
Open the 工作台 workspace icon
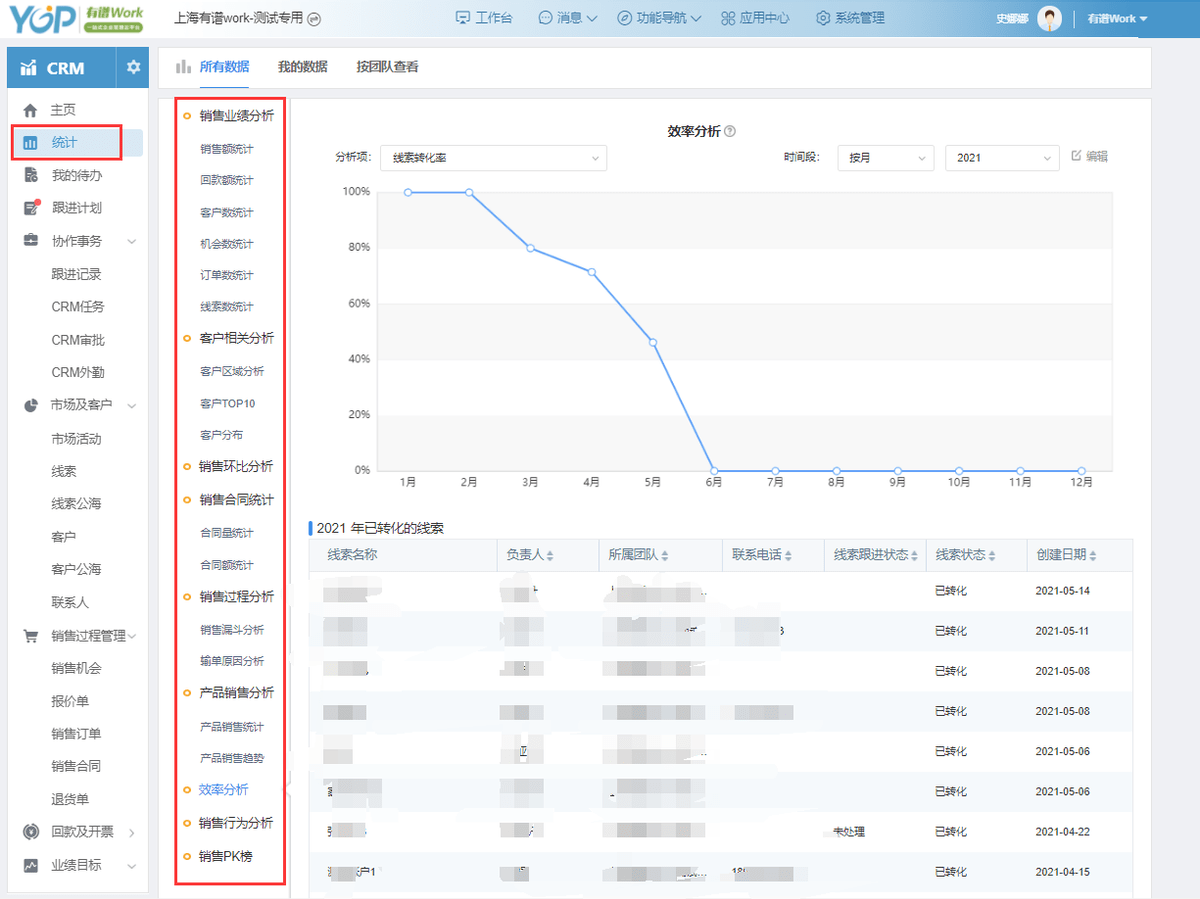(463, 17)
